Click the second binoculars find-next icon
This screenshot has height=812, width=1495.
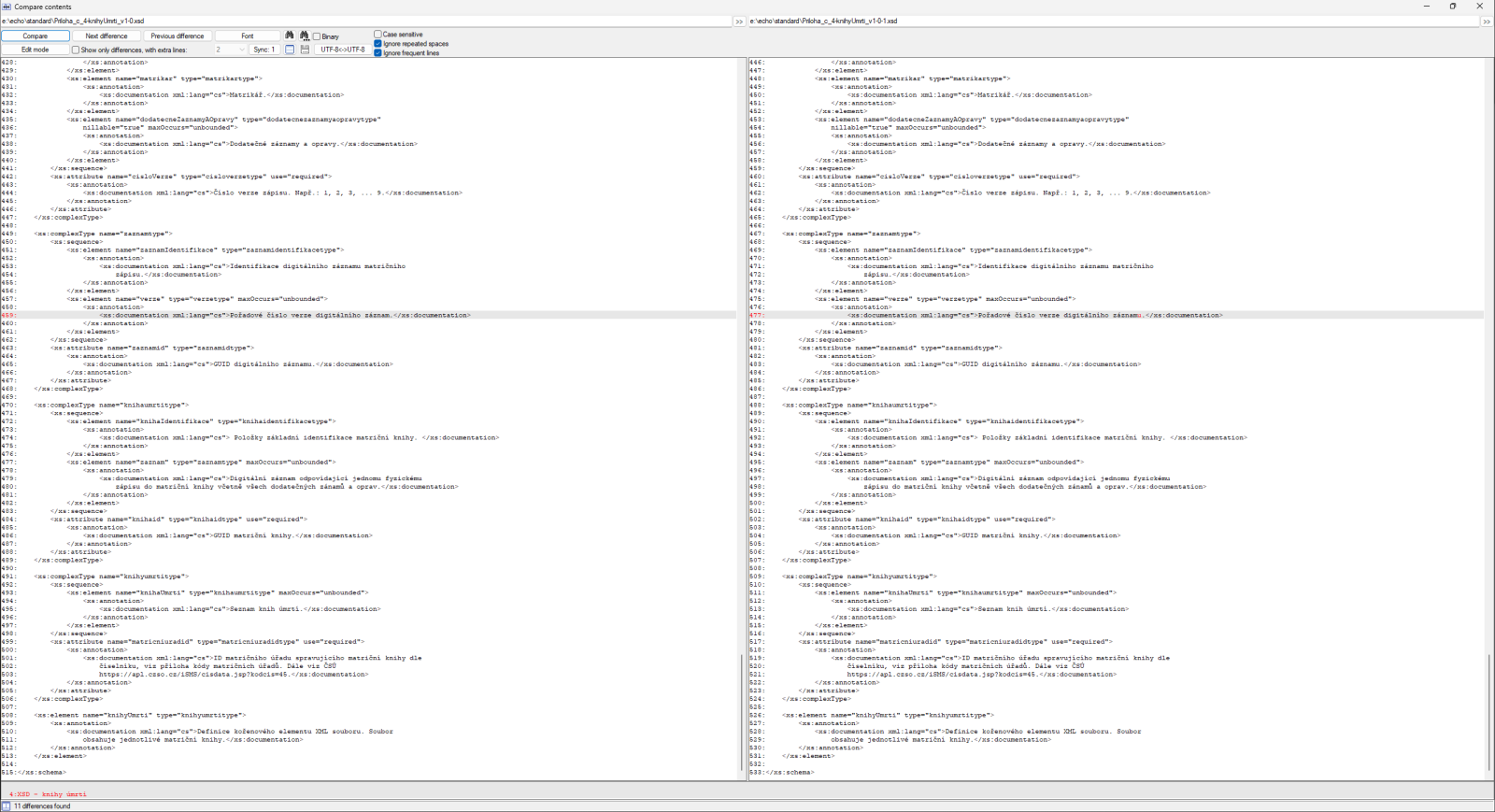pos(304,36)
